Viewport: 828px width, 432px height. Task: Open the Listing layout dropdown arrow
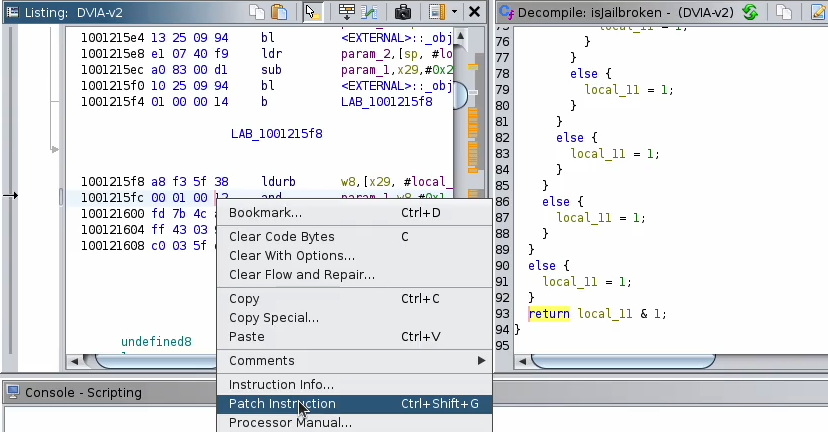pyautogui.click(x=454, y=12)
